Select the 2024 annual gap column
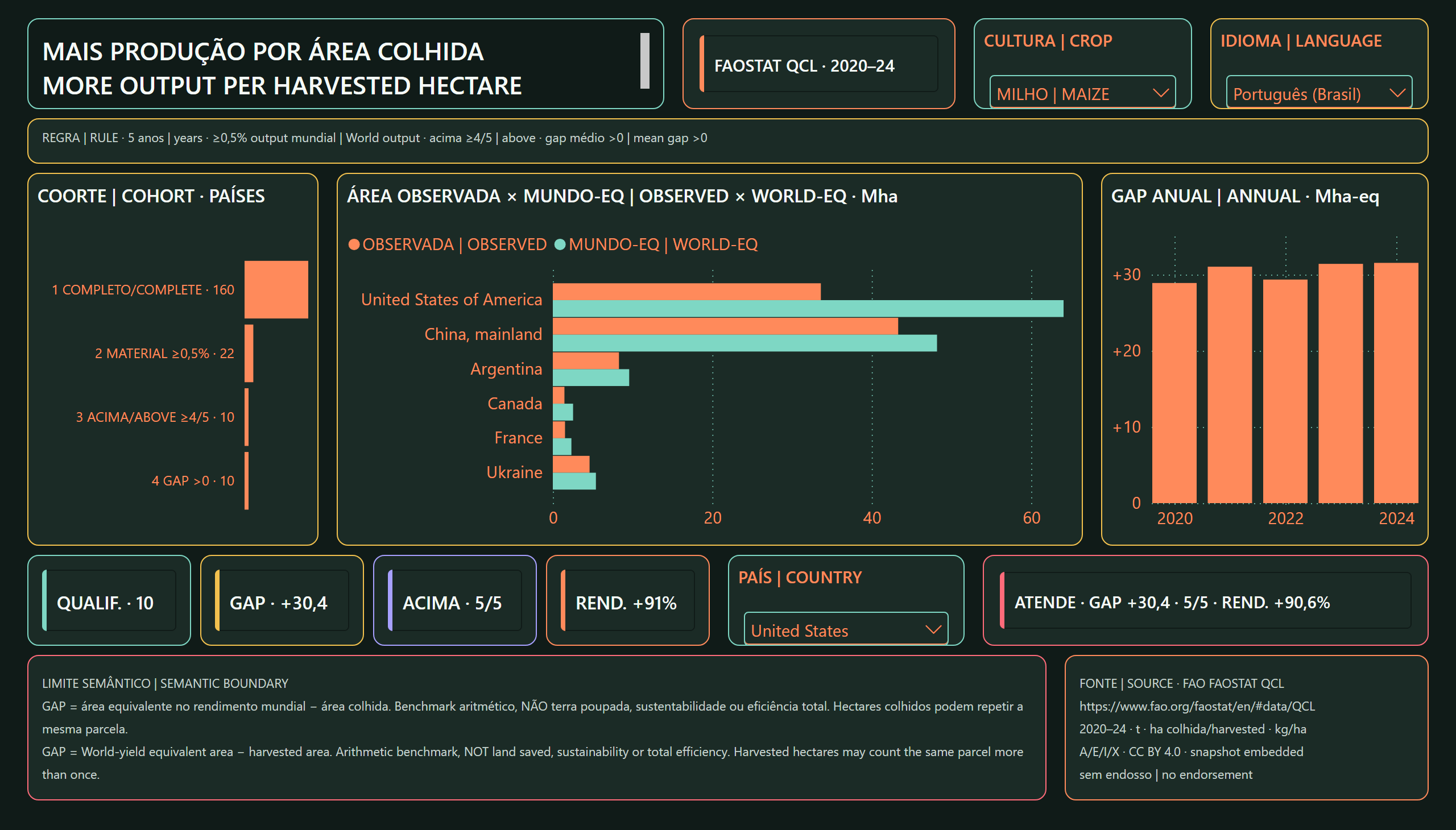1456x830 pixels. (x=1396, y=383)
